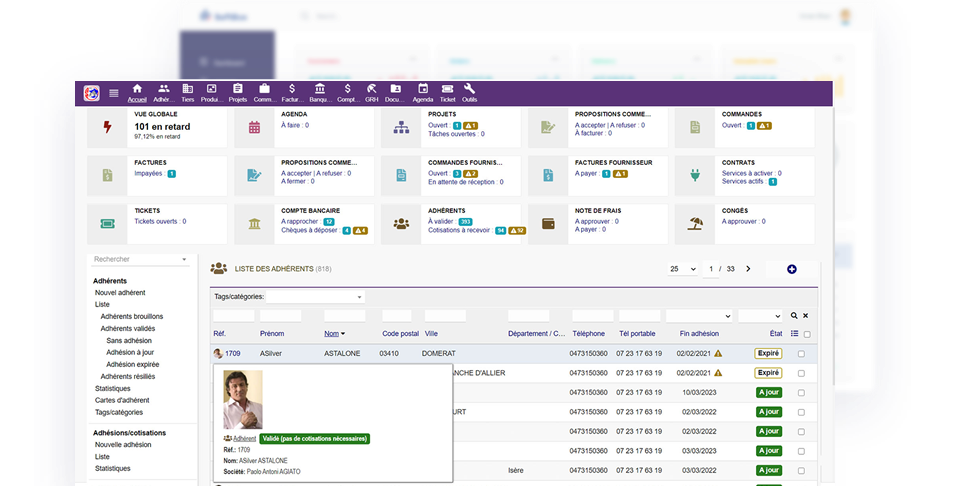Click the search magnifier icon in filters
This screenshot has height=486, width=956.
794,316
